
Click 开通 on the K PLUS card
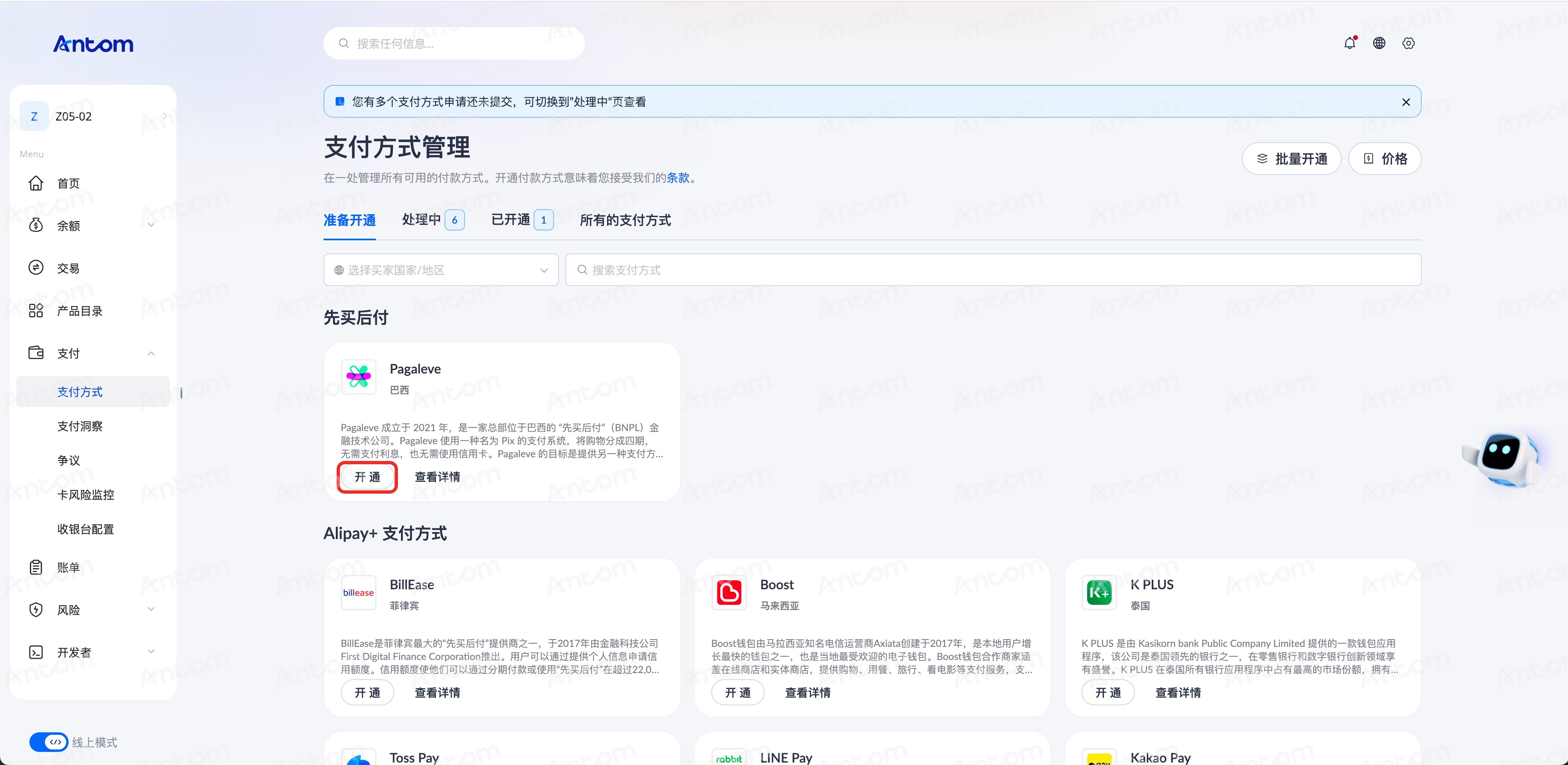(x=1108, y=693)
